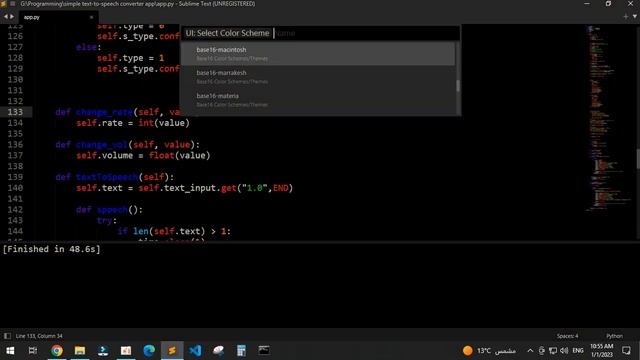Click the "def textToSpeech(self):" line

coord(115,177)
